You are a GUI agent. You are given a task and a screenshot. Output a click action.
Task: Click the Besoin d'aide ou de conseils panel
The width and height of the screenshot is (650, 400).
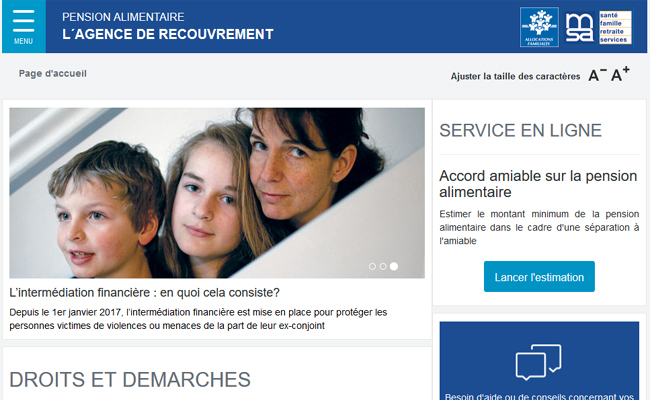click(x=539, y=361)
